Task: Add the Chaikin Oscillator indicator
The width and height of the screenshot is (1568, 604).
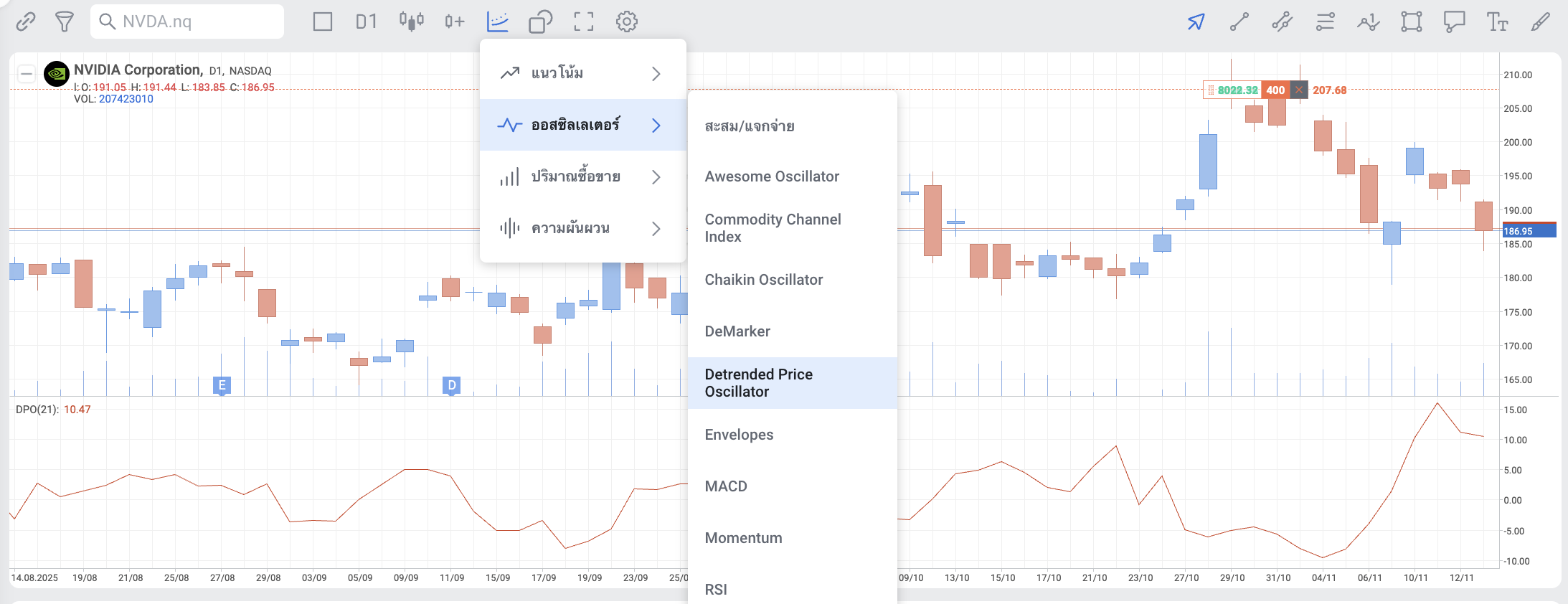Action: (x=793, y=280)
